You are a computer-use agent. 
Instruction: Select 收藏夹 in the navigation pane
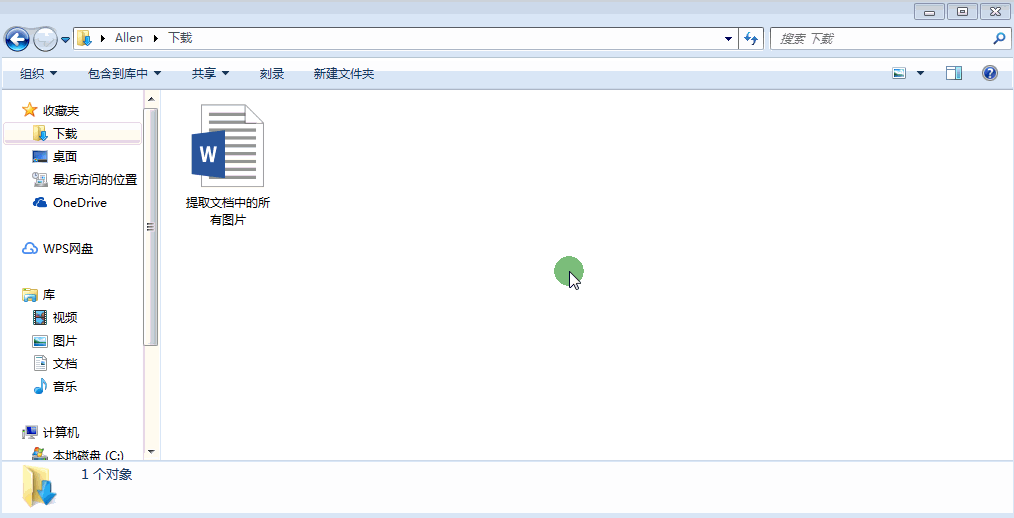pyautogui.click(x=61, y=111)
